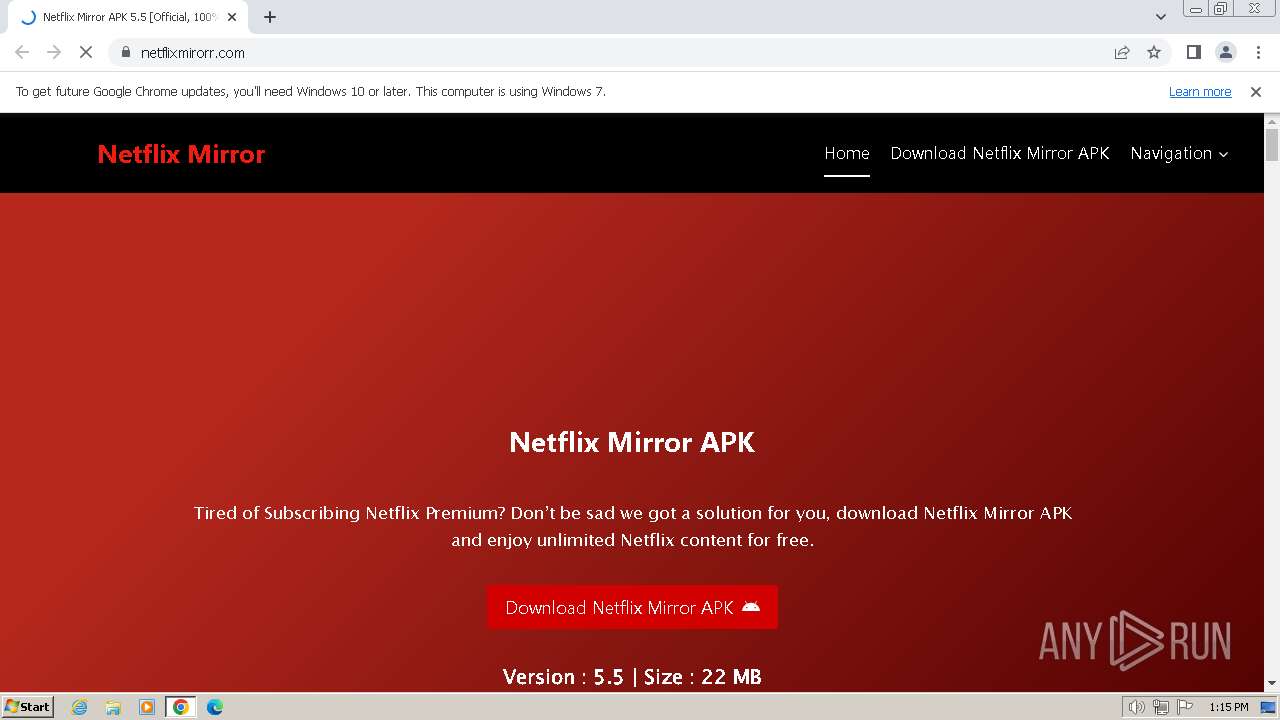
Task: Go forward in browser history
Action: (x=54, y=52)
